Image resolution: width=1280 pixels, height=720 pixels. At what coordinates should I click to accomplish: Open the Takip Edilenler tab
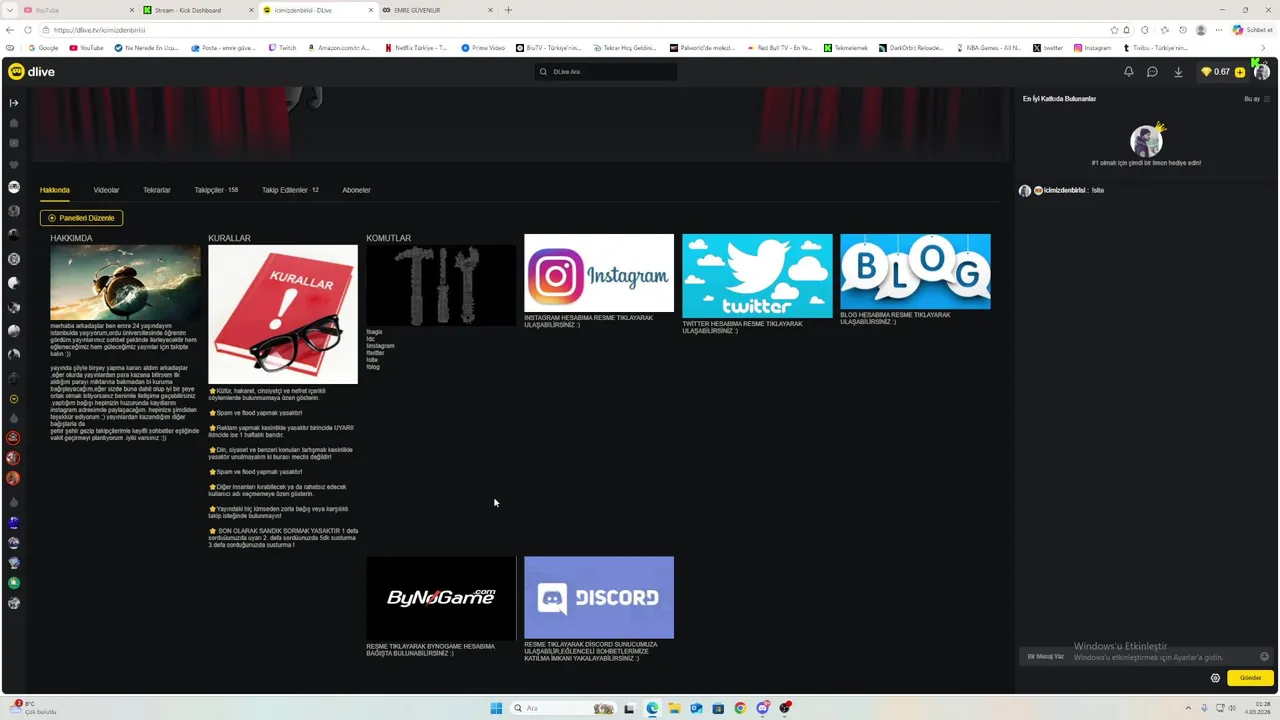290,190
